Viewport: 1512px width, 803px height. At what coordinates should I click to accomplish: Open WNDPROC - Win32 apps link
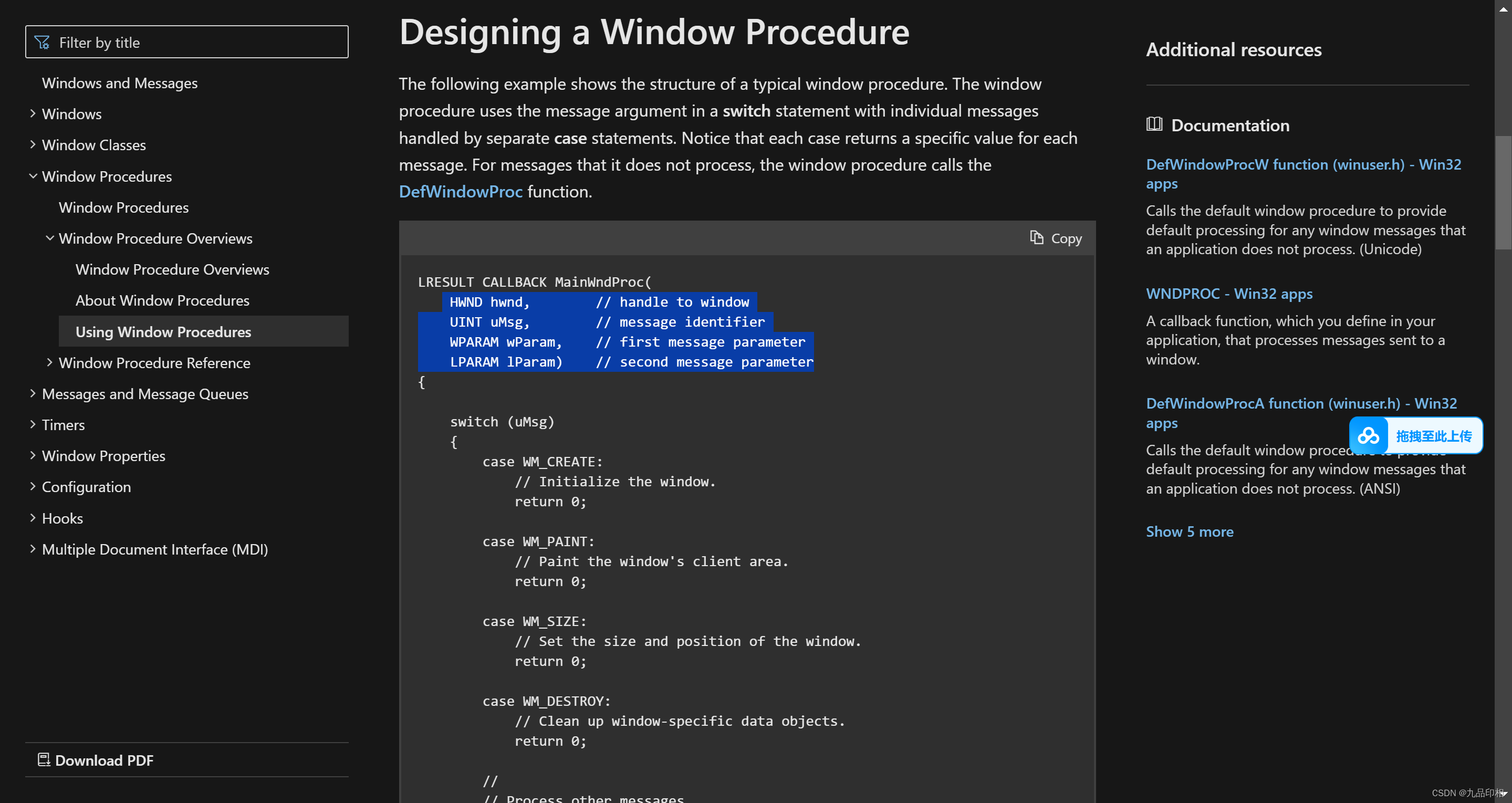click(x=1229, y=294)
